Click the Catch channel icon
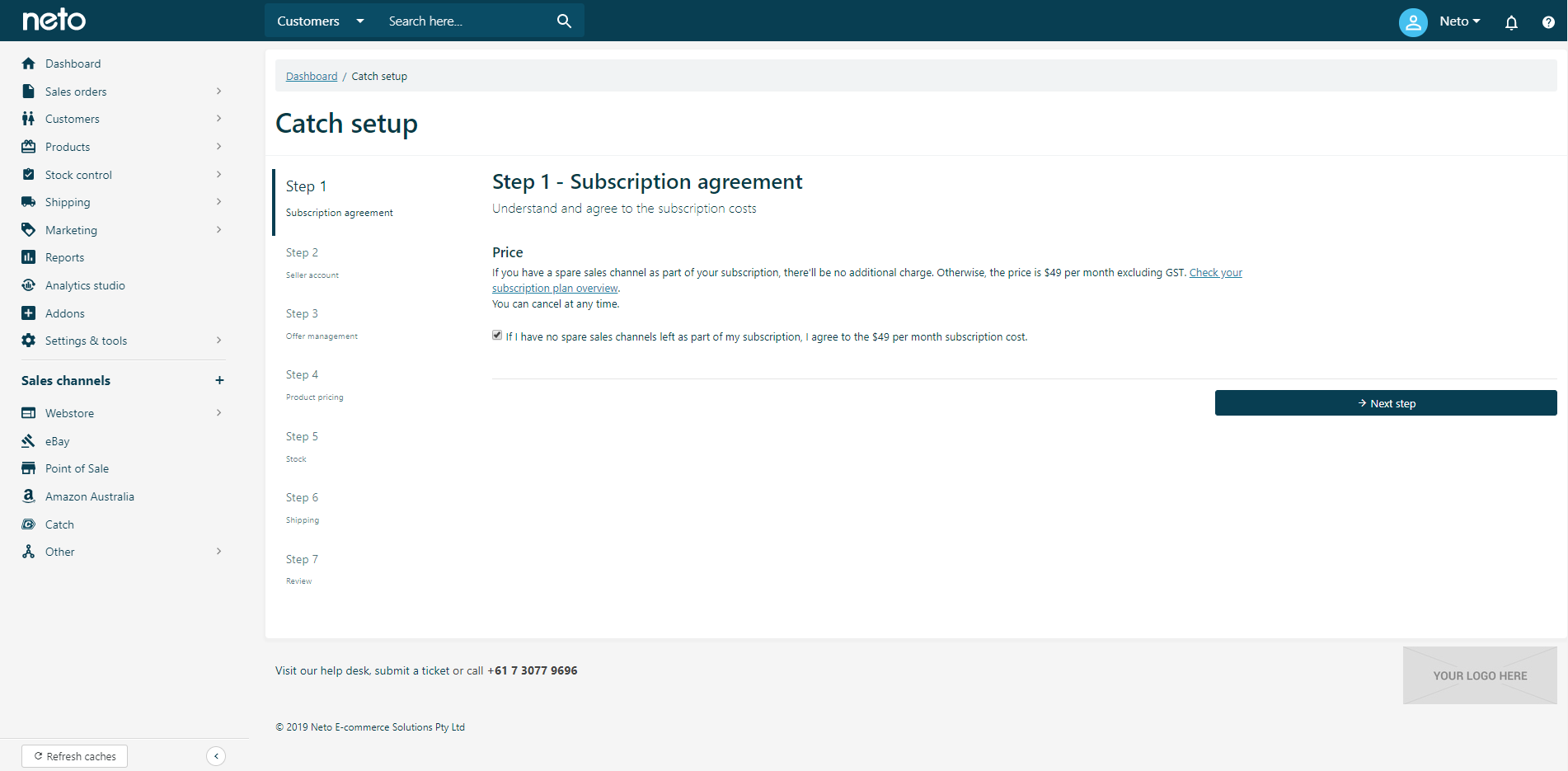The width and height of the screenshot is (1568, 771). [x=29, y=524]
